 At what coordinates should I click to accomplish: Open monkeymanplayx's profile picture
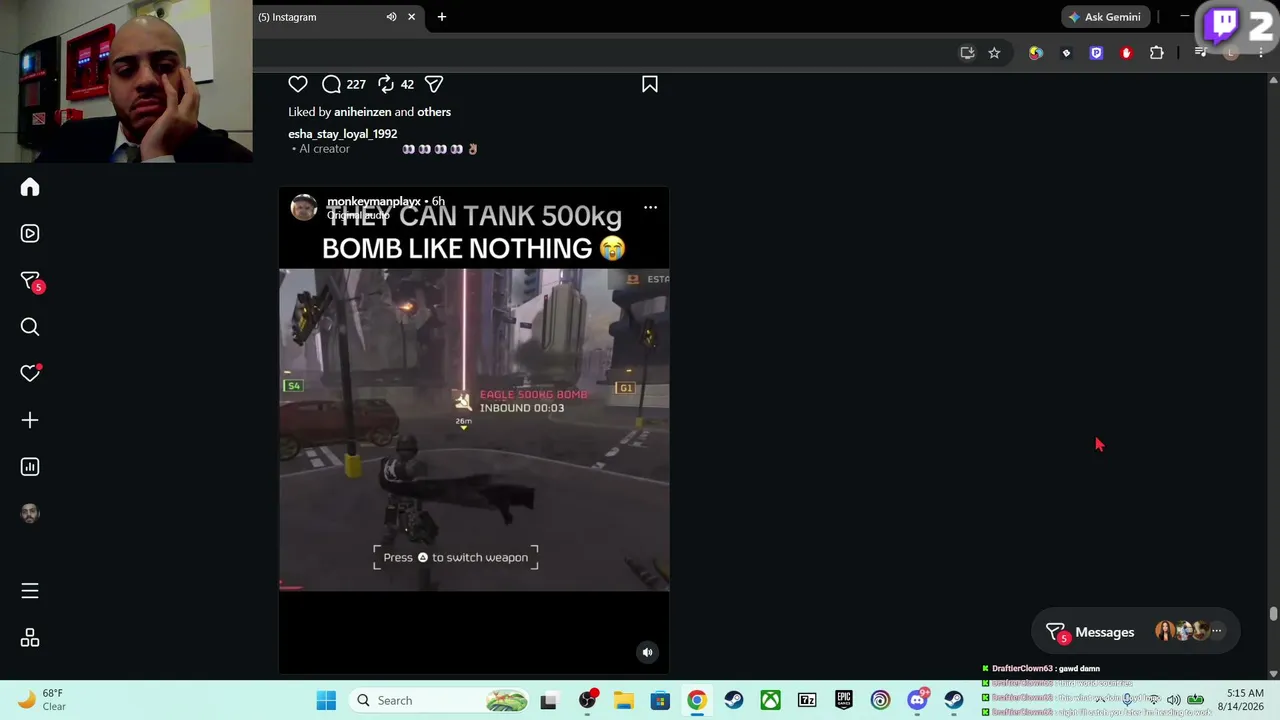point(304,207)
